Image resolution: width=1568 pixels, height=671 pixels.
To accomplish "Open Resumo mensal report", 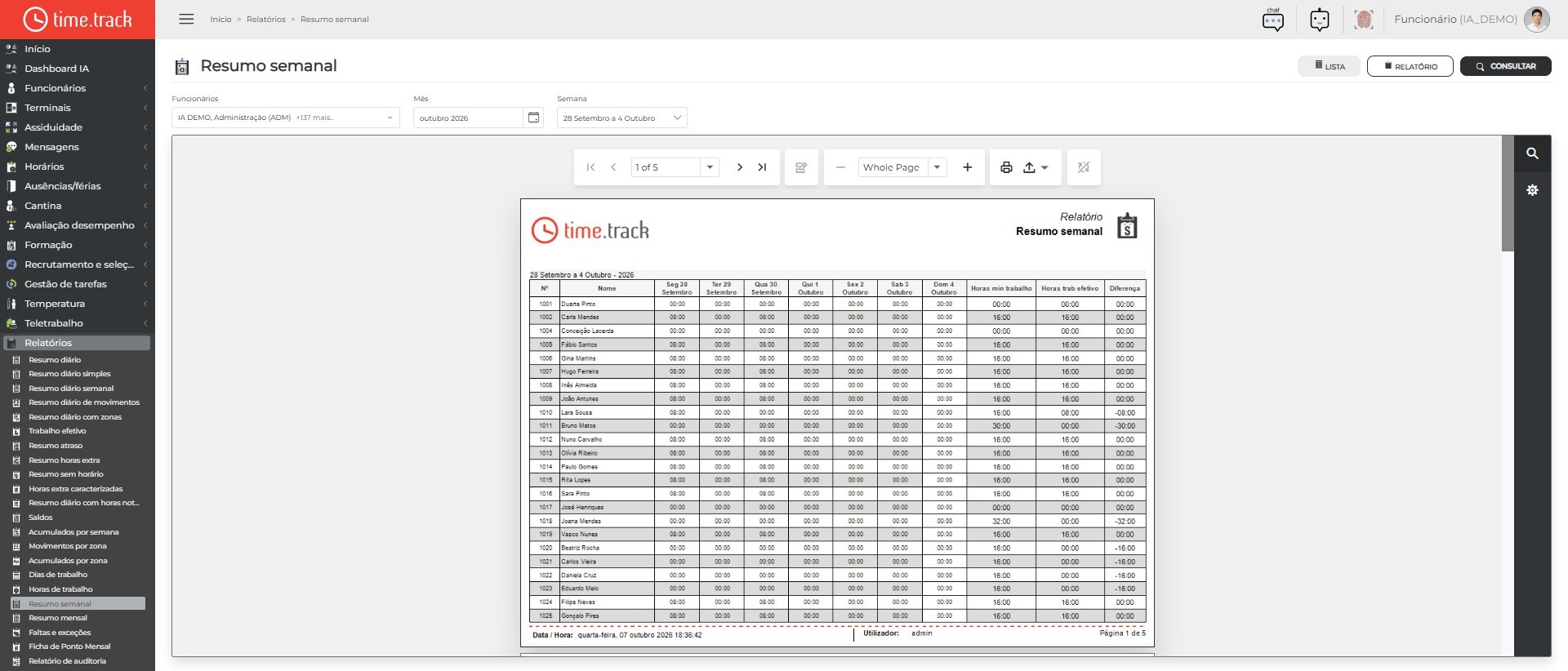I will coord(58,618).
